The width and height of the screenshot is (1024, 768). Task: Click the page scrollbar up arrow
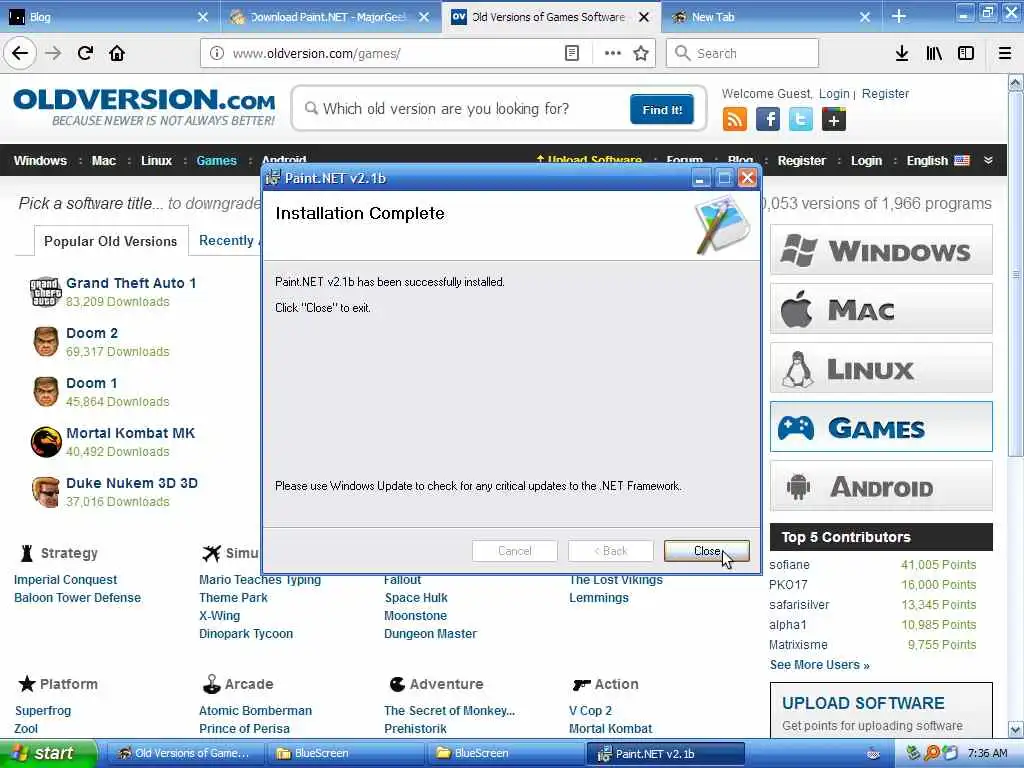click(x=1016, y=83)
